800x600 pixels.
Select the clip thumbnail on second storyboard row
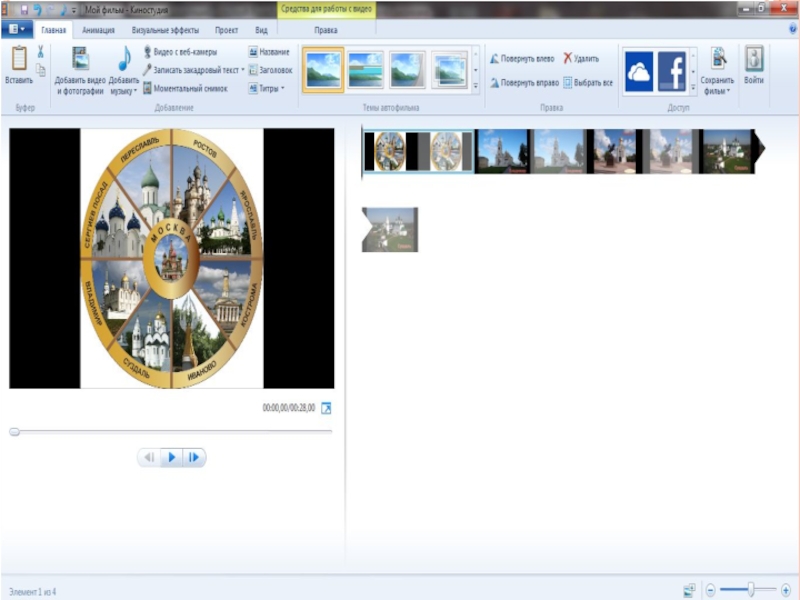pos(390,229)
